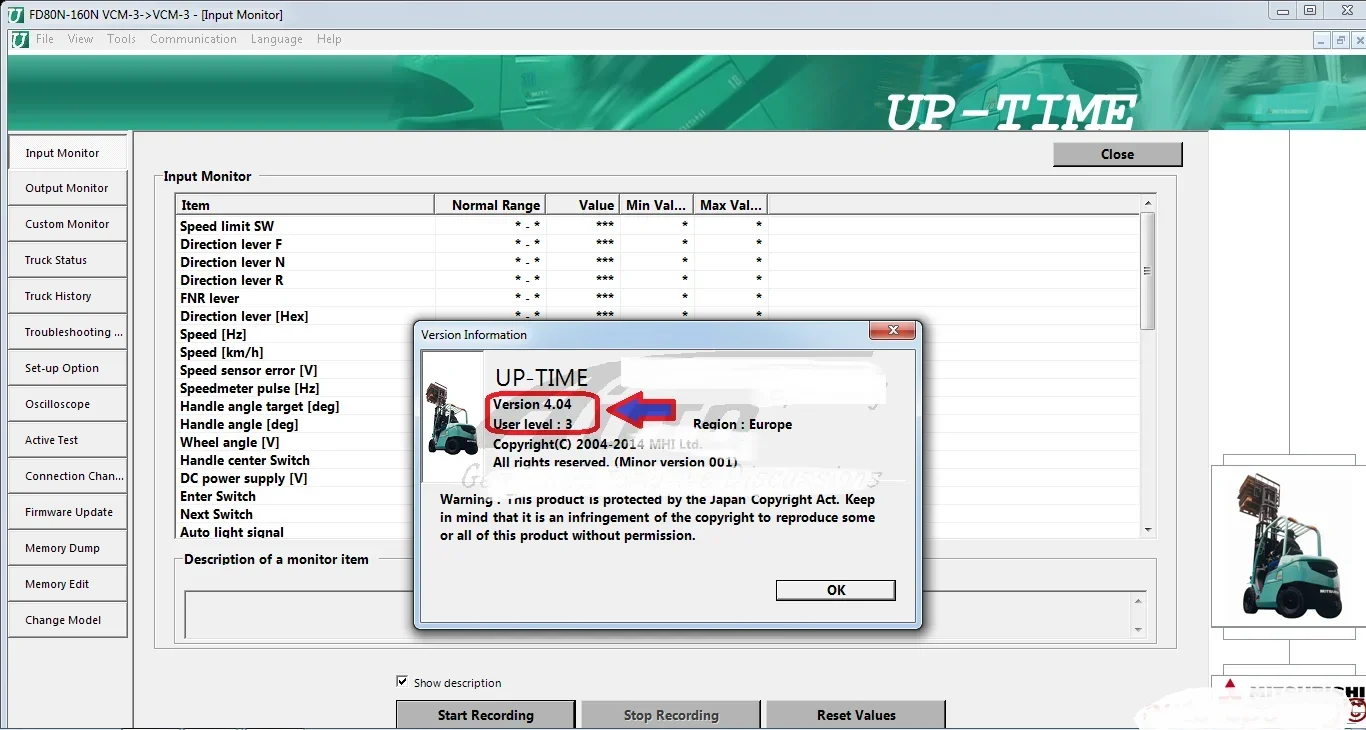Click the Normal Range column header
Image resolution: width=1366 pixels, height=730 pixels.
[x=490, y=205]
